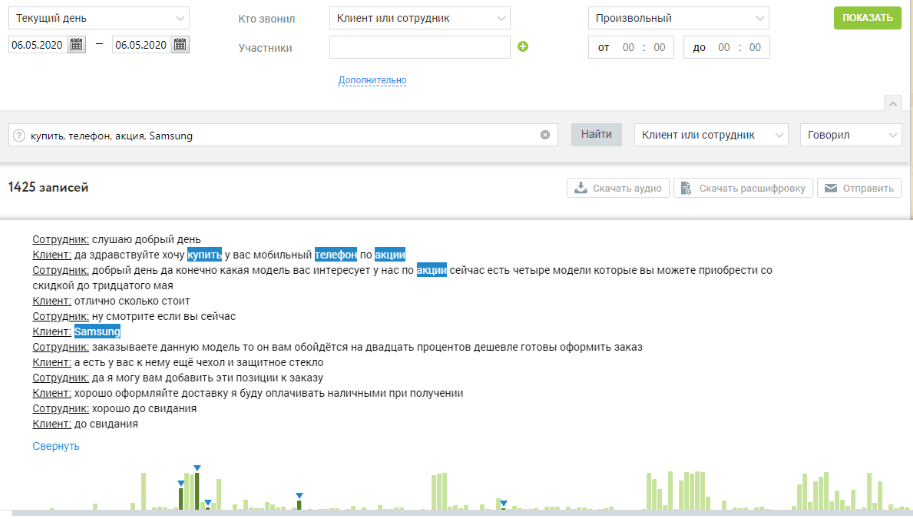Screen dimensions: 913x519
Task: Open the 'Произвольный' time dropdown
Action: 678,18
